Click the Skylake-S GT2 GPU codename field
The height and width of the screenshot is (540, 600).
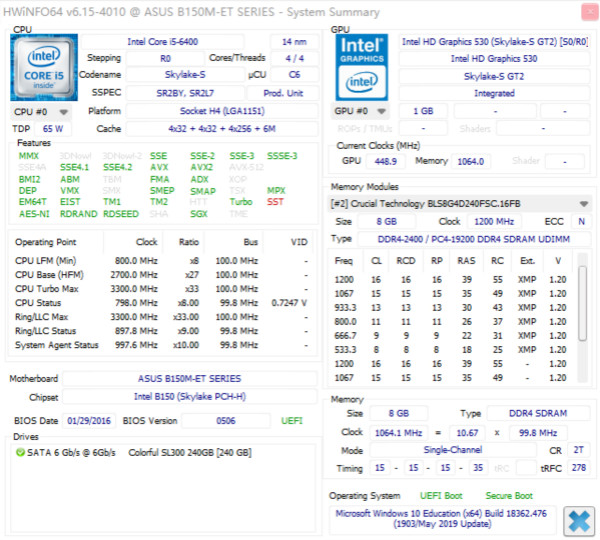click(494, 76)
